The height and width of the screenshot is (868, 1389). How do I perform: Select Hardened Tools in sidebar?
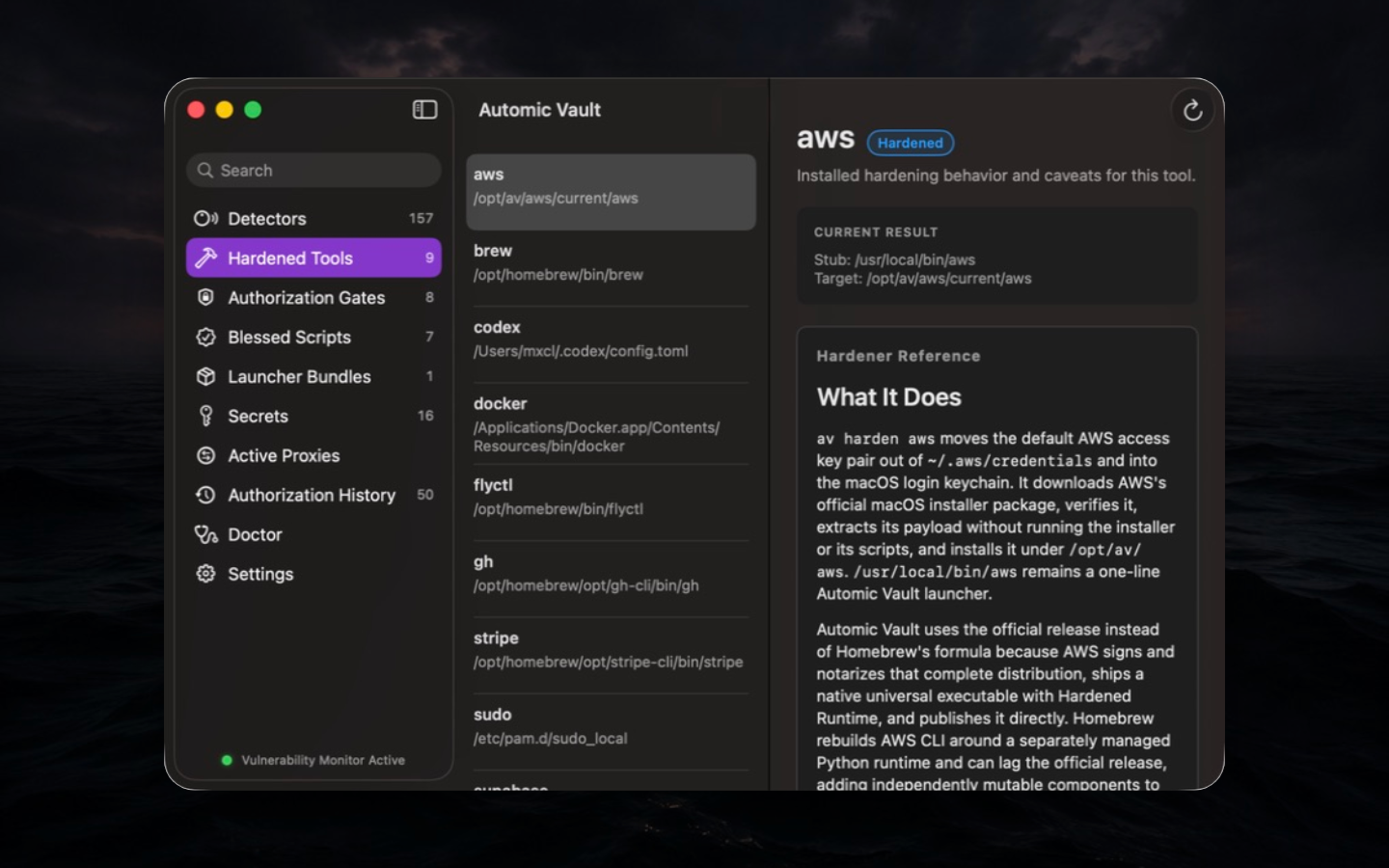(313, 258)
